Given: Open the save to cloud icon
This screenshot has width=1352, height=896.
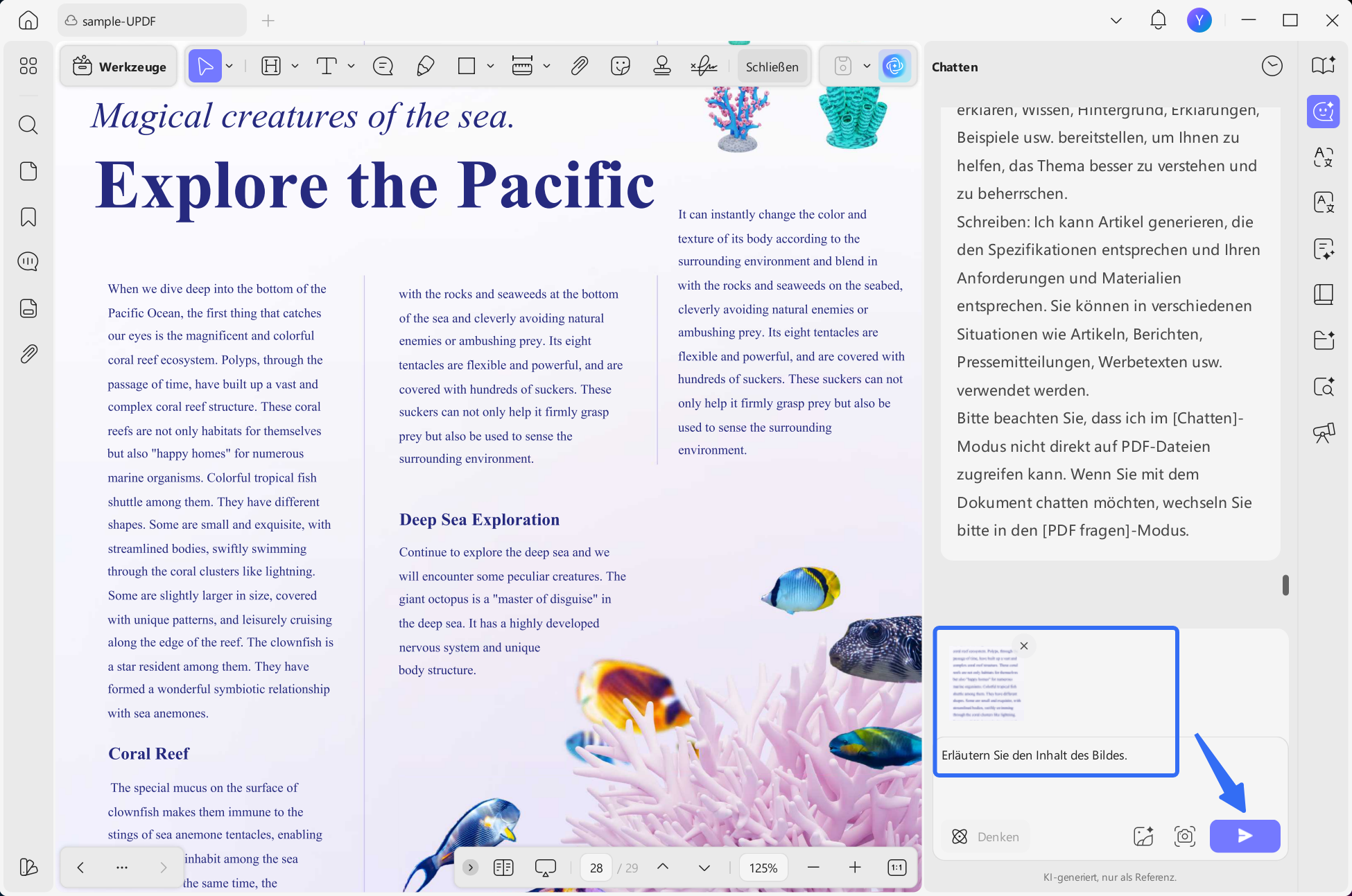Looking at the screenshot, I should click(x=842, y=67).
